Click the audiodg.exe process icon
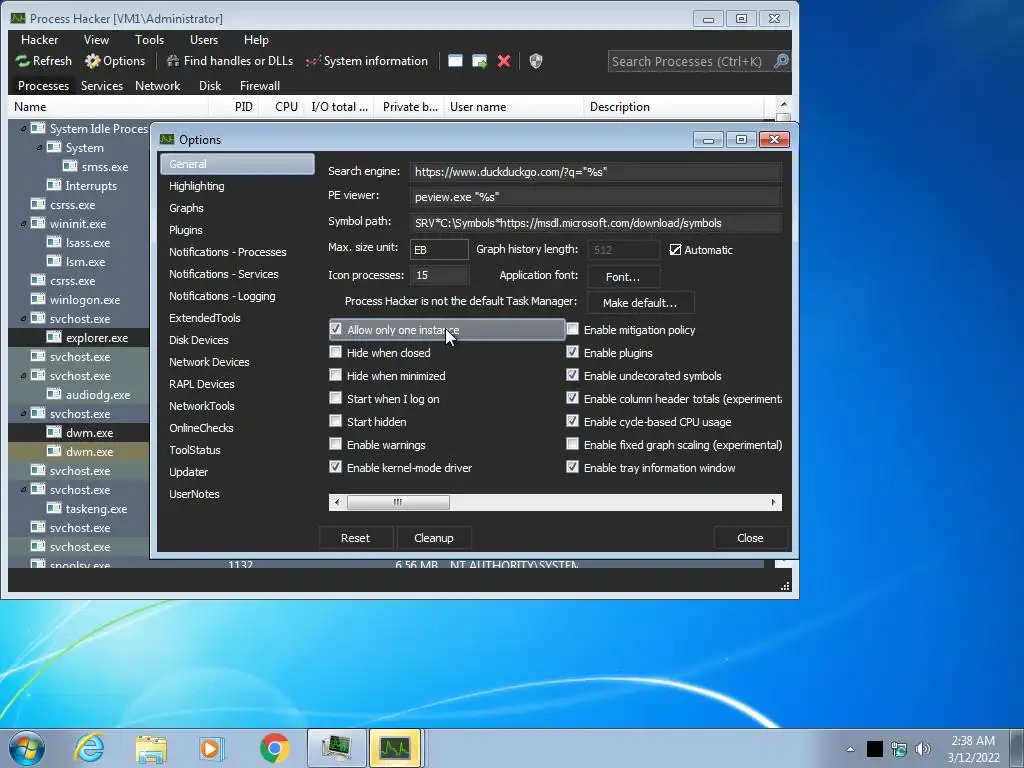 click(55, 394)
